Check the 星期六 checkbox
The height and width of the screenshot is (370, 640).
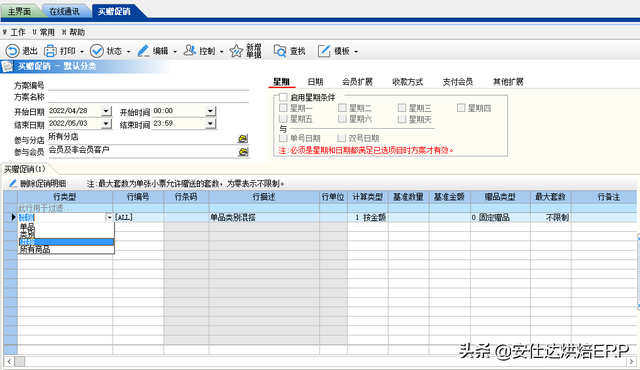coord(342,119)
